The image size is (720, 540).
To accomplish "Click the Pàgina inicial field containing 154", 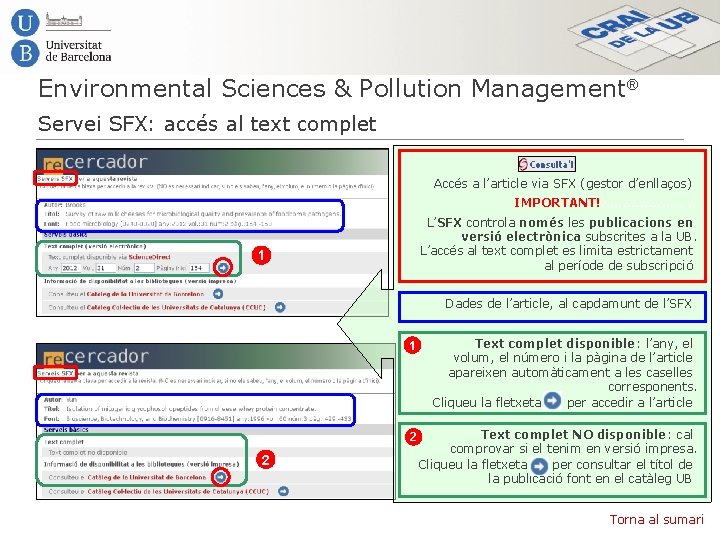I will (x=199, y=268).
